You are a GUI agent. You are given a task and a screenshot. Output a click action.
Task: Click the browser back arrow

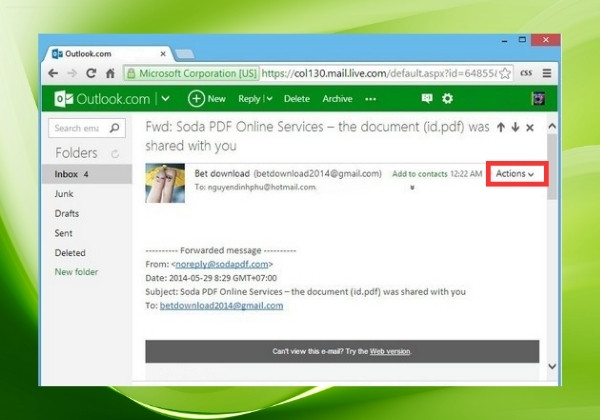click(53, 73)
